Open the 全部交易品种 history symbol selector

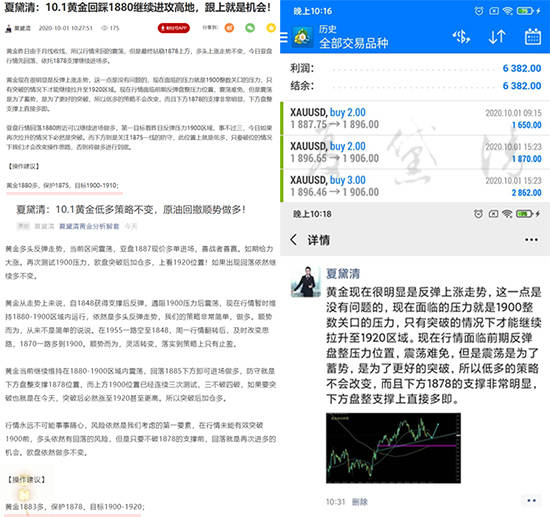tap(354, 43)
